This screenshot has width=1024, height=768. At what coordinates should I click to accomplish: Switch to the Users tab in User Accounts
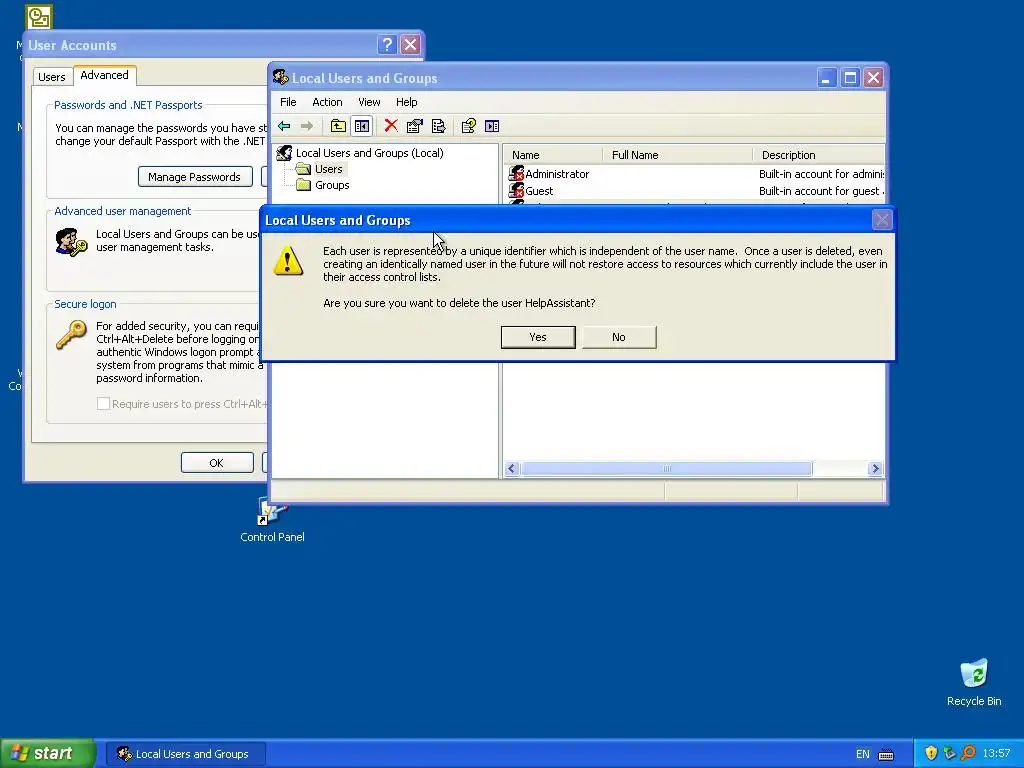[52, 77]
